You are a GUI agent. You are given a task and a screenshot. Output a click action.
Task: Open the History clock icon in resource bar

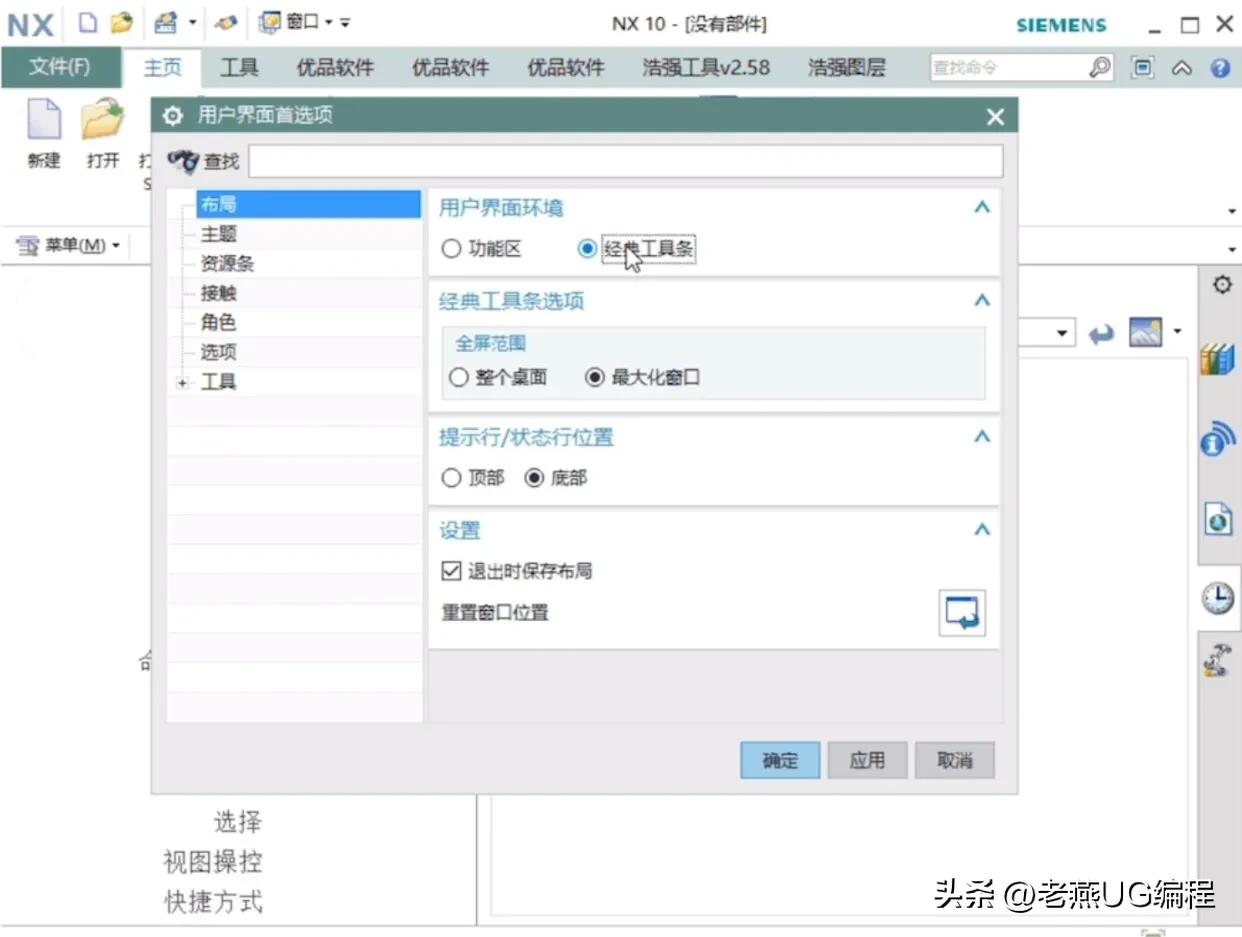point(1217,598)
